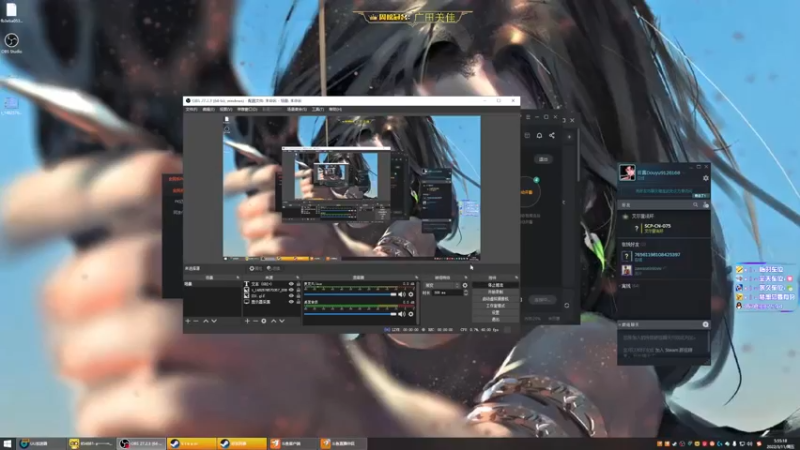Screen dimensions: 800x450
Task: Toggle visibility of the gif source
Action: (291, 295)
